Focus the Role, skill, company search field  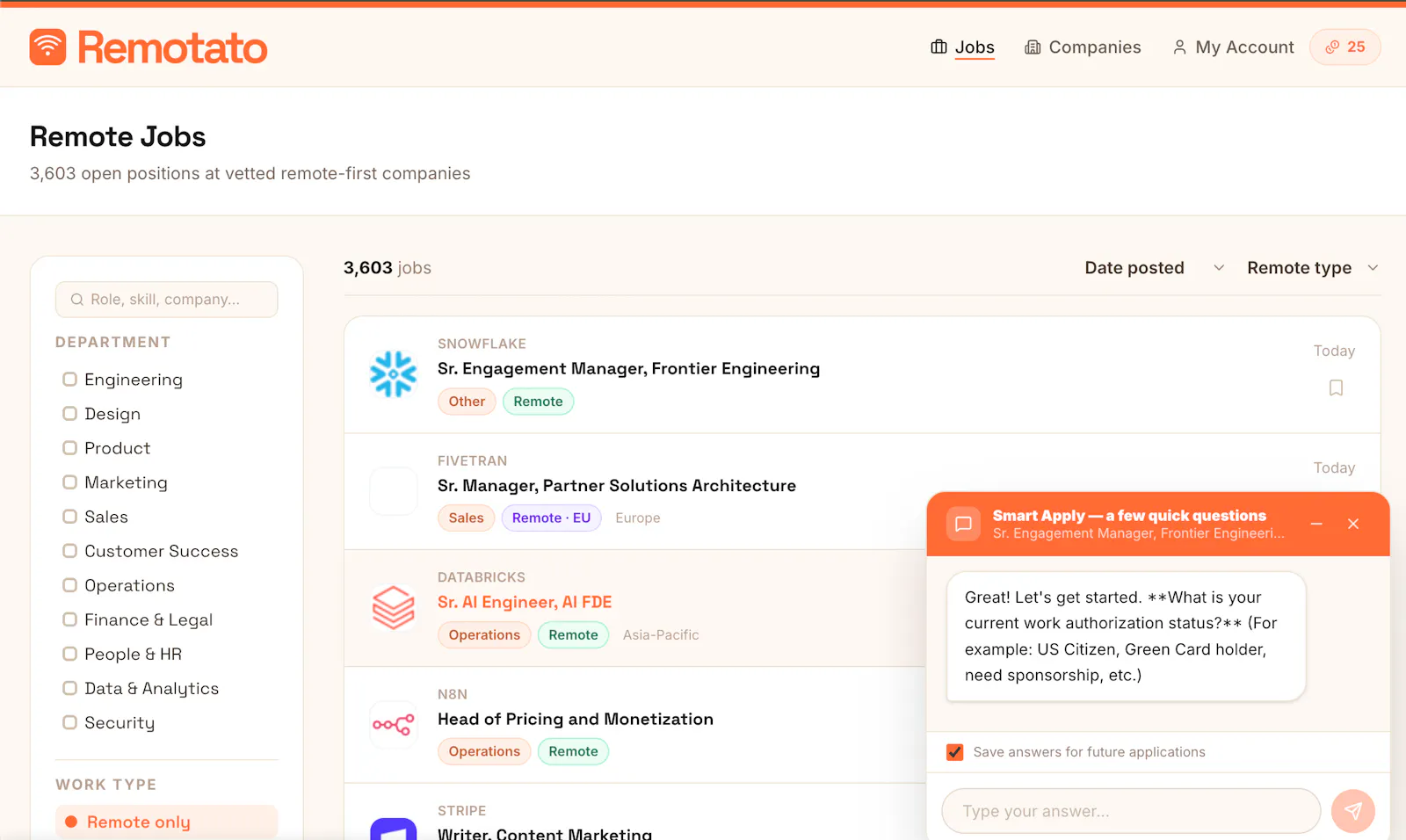(167, 300)
